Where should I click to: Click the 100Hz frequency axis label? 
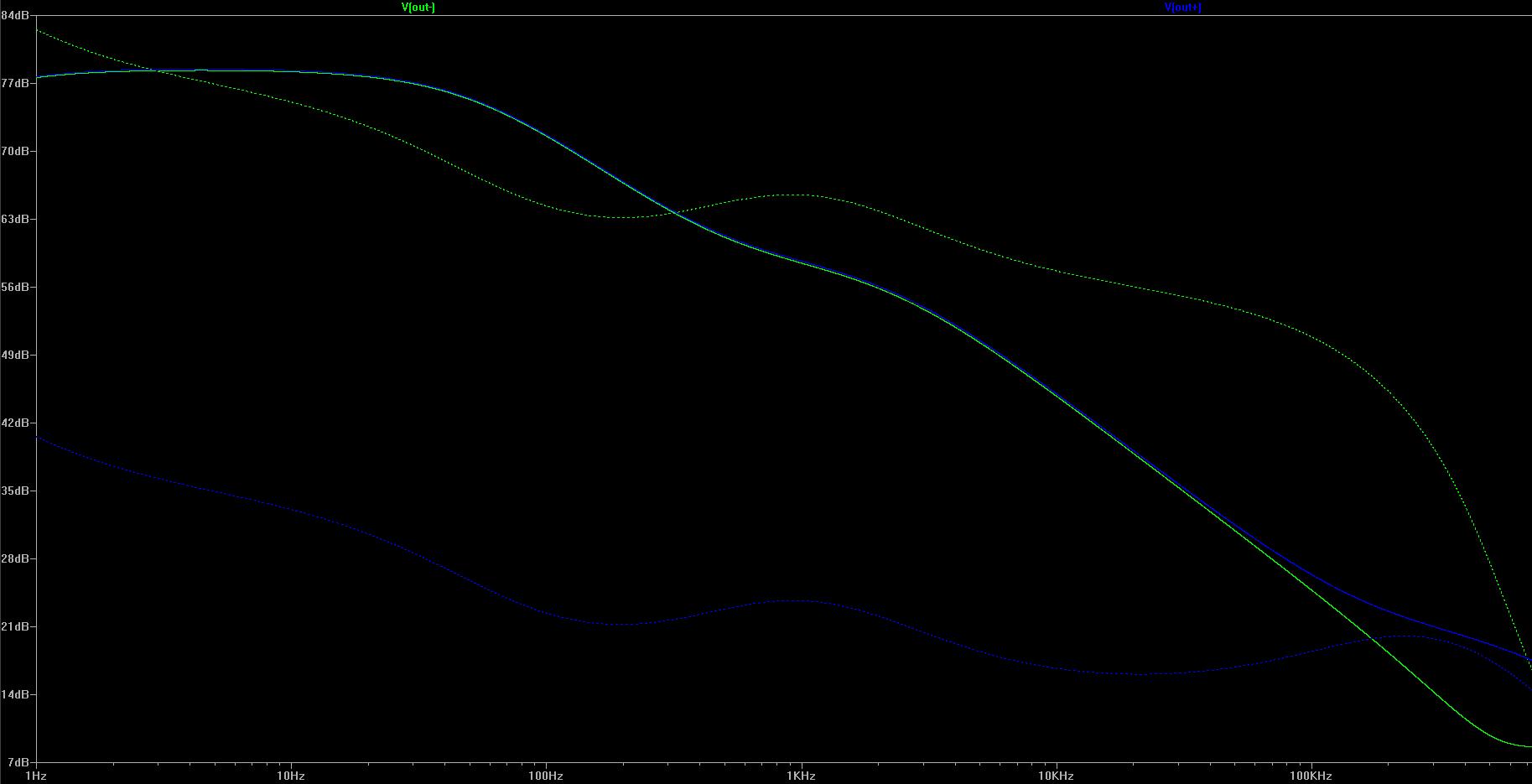[546, 776]
